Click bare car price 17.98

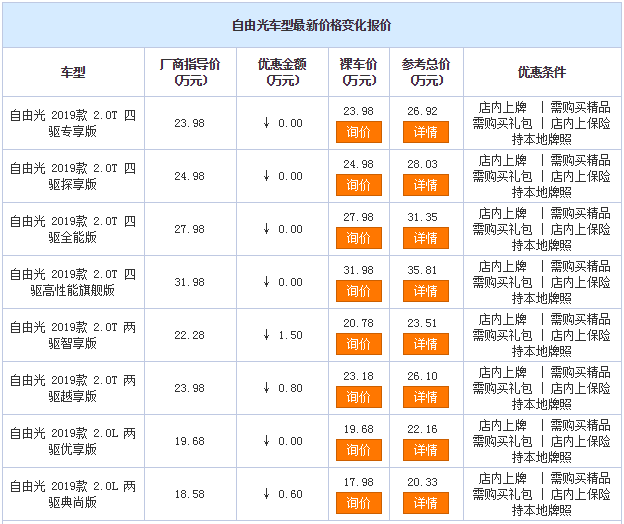[x=359, y=482]
